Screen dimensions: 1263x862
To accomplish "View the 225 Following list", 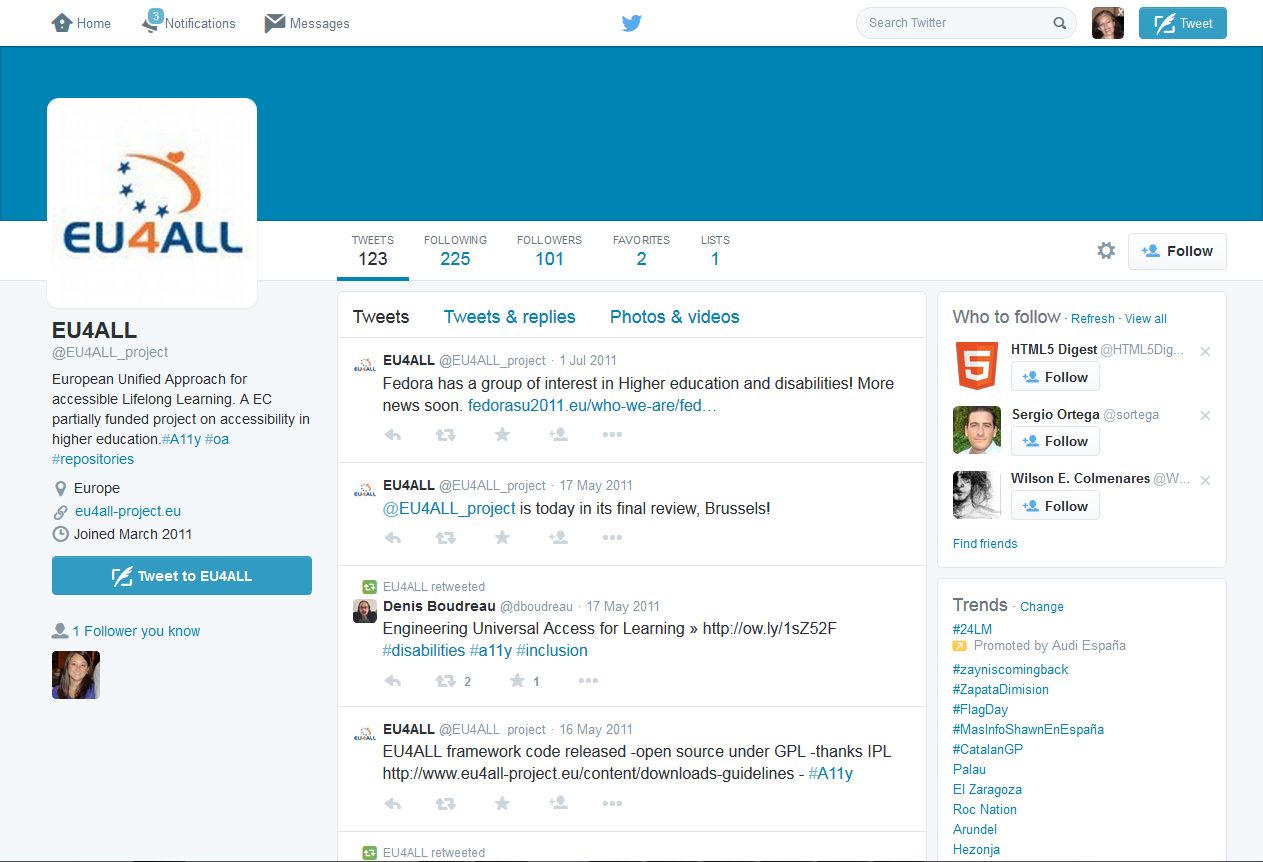I will point(455,250).
